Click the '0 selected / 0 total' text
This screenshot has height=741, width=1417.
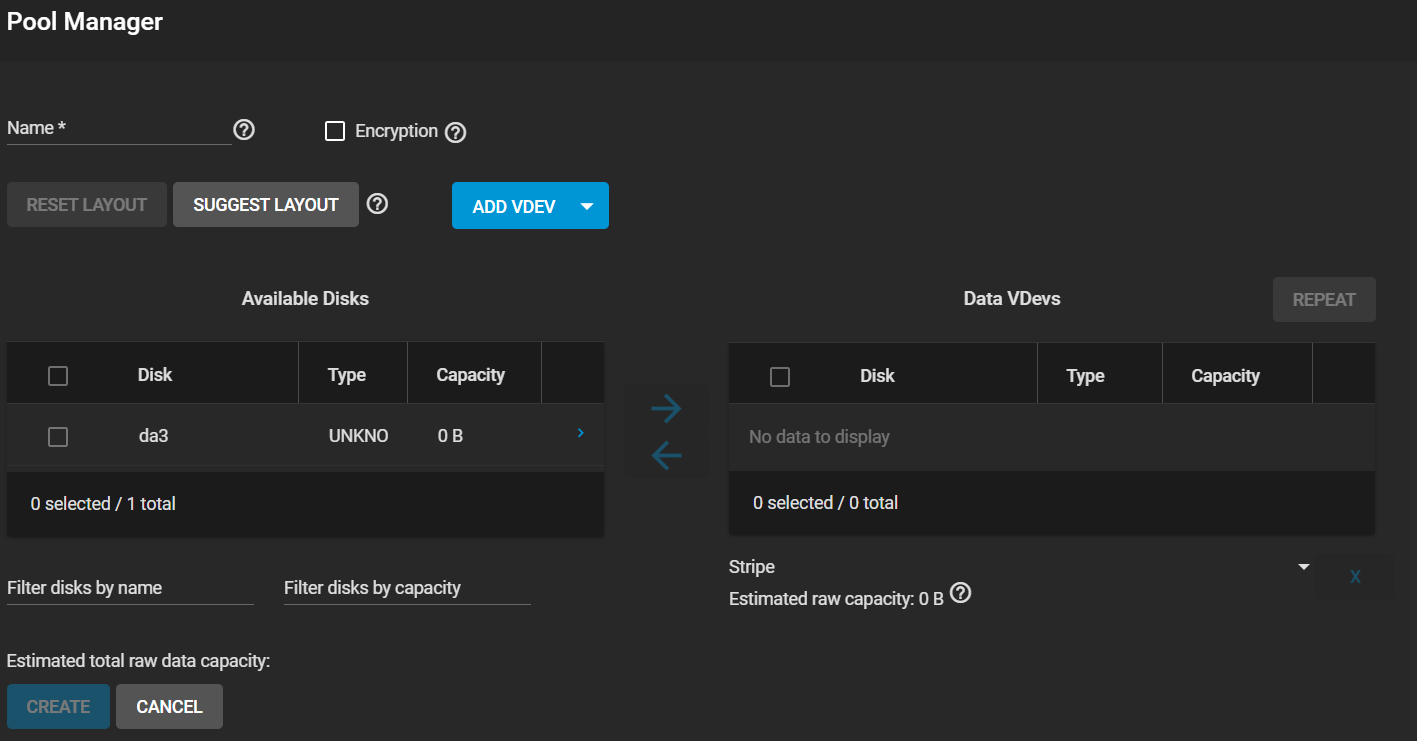click(x=825, y=503)
